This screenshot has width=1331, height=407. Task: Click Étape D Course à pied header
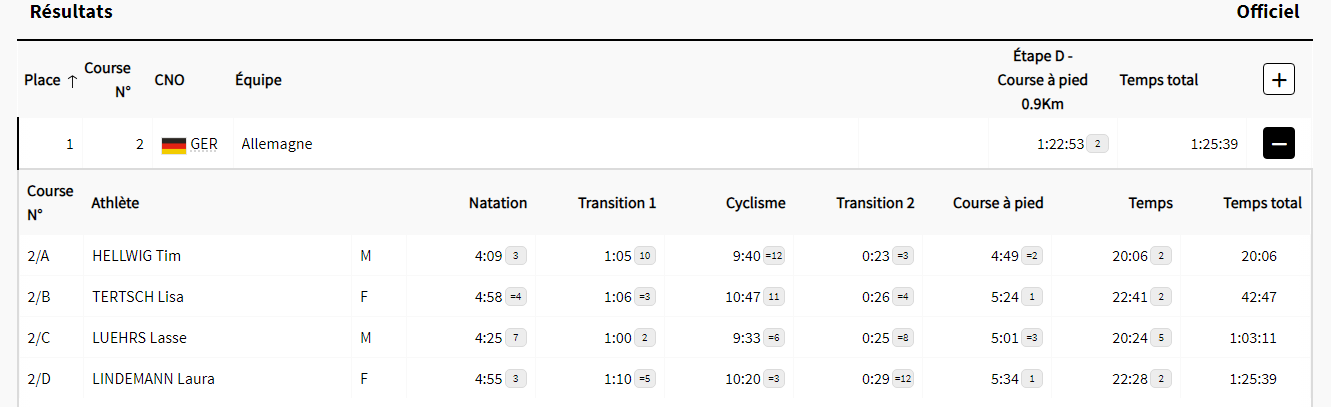point(1042,80)
